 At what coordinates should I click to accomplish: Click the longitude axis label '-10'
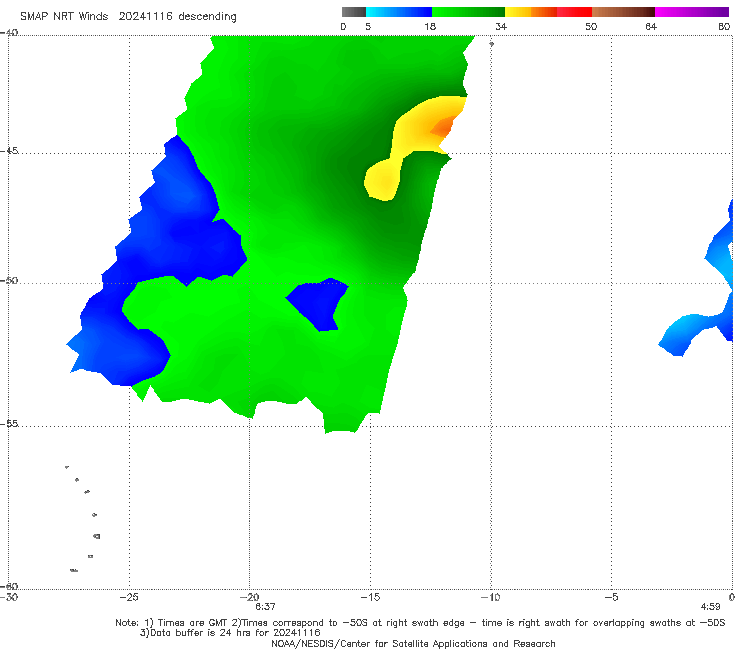coord(490,597)
